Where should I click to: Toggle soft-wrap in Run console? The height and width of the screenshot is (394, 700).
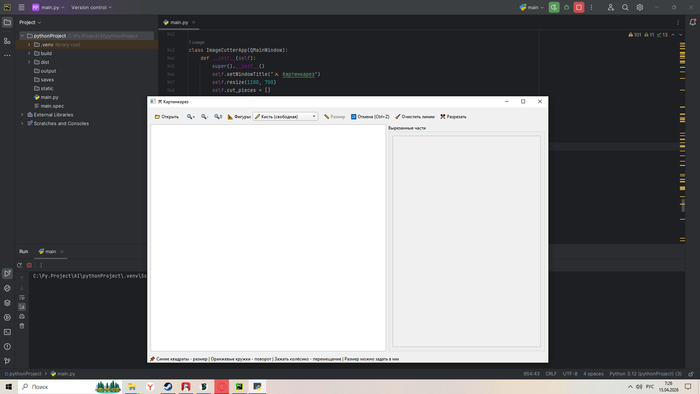click(x=22, y=298)
